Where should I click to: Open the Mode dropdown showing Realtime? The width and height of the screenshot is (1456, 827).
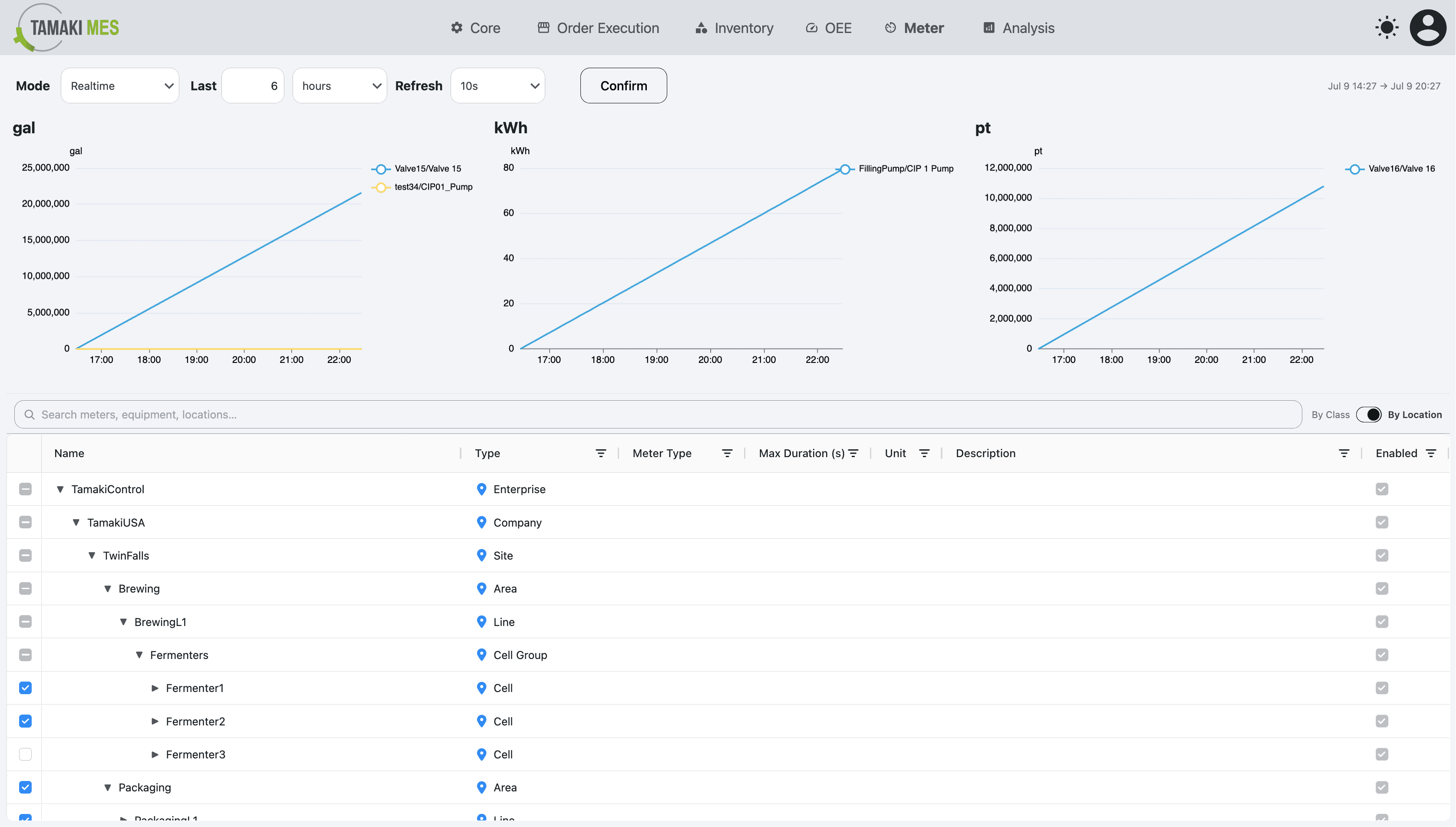coord(120,86)
